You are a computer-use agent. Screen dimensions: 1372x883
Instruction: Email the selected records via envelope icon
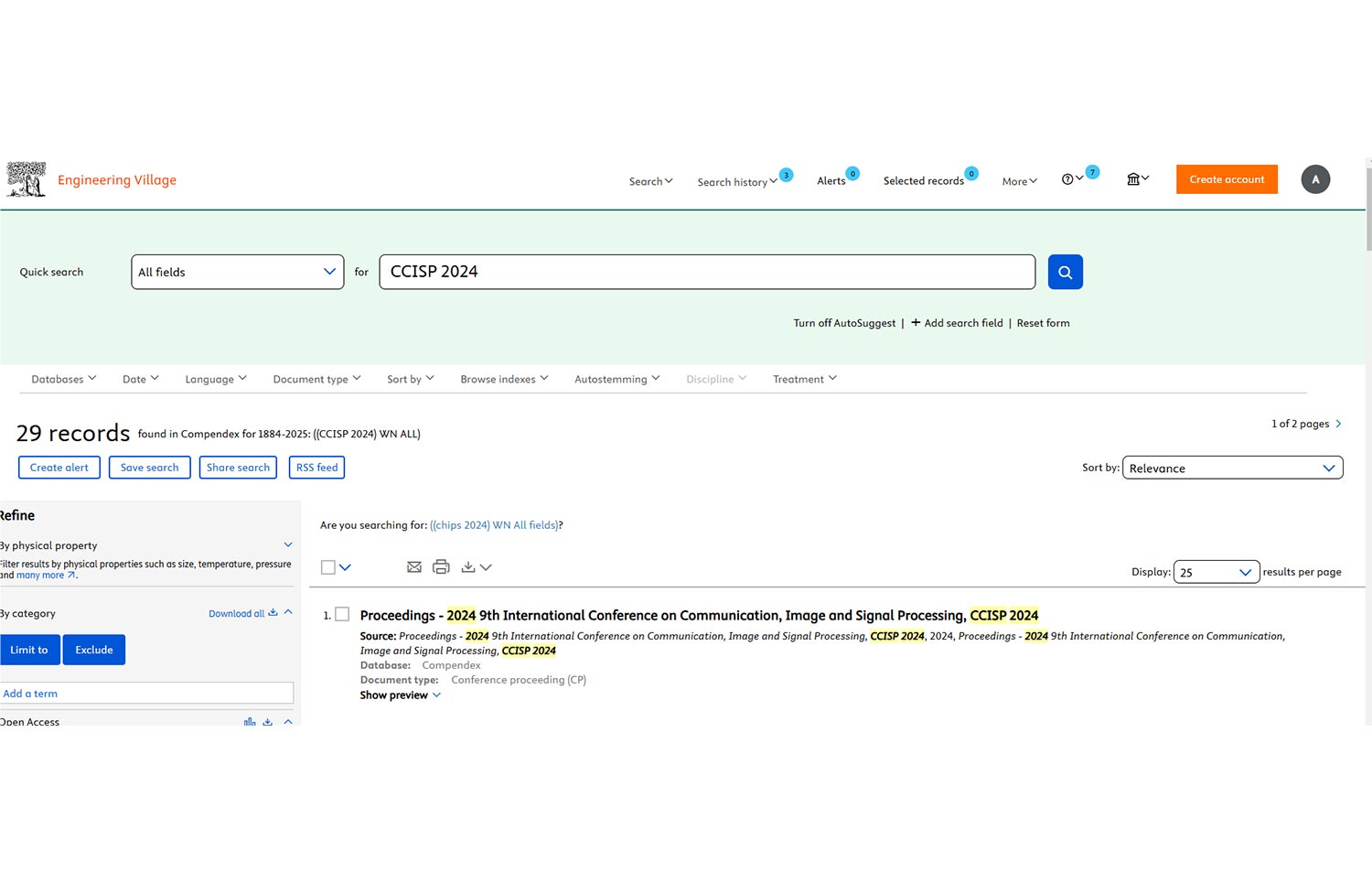414,567
